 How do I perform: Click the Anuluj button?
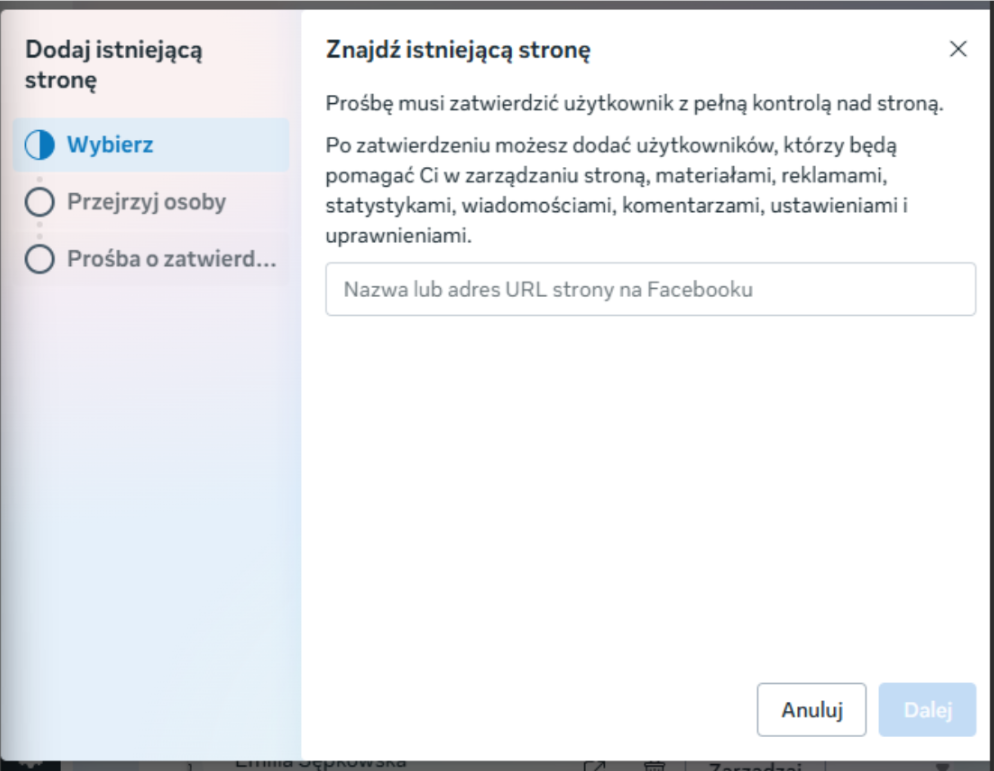coord(810,707)
